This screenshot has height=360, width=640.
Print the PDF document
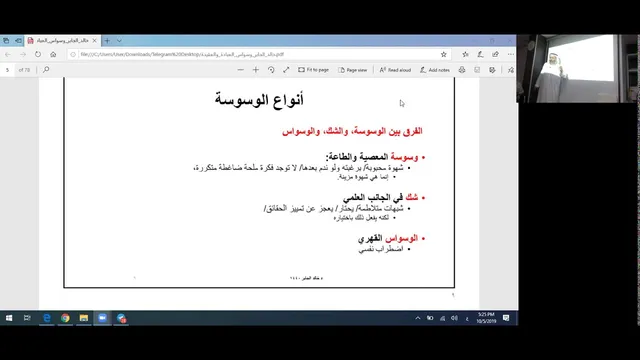(x=462, y=70)
